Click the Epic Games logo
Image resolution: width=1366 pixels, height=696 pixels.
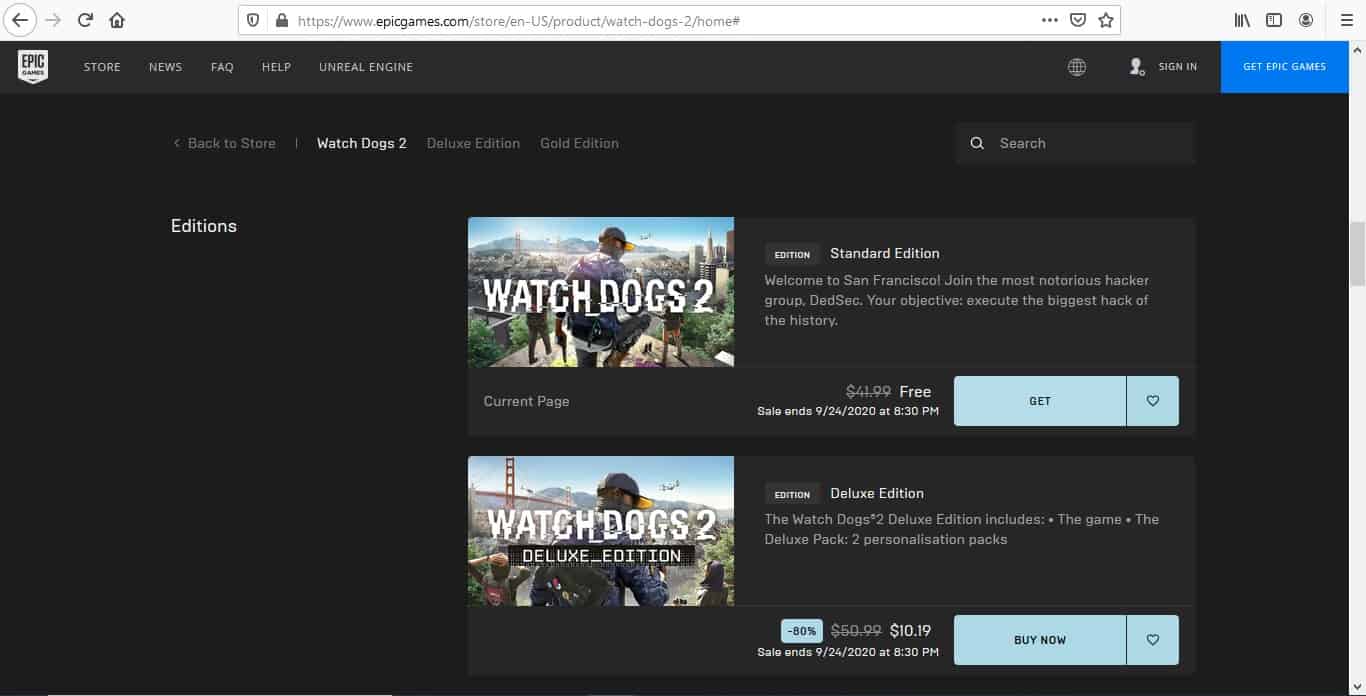[33, 67]
